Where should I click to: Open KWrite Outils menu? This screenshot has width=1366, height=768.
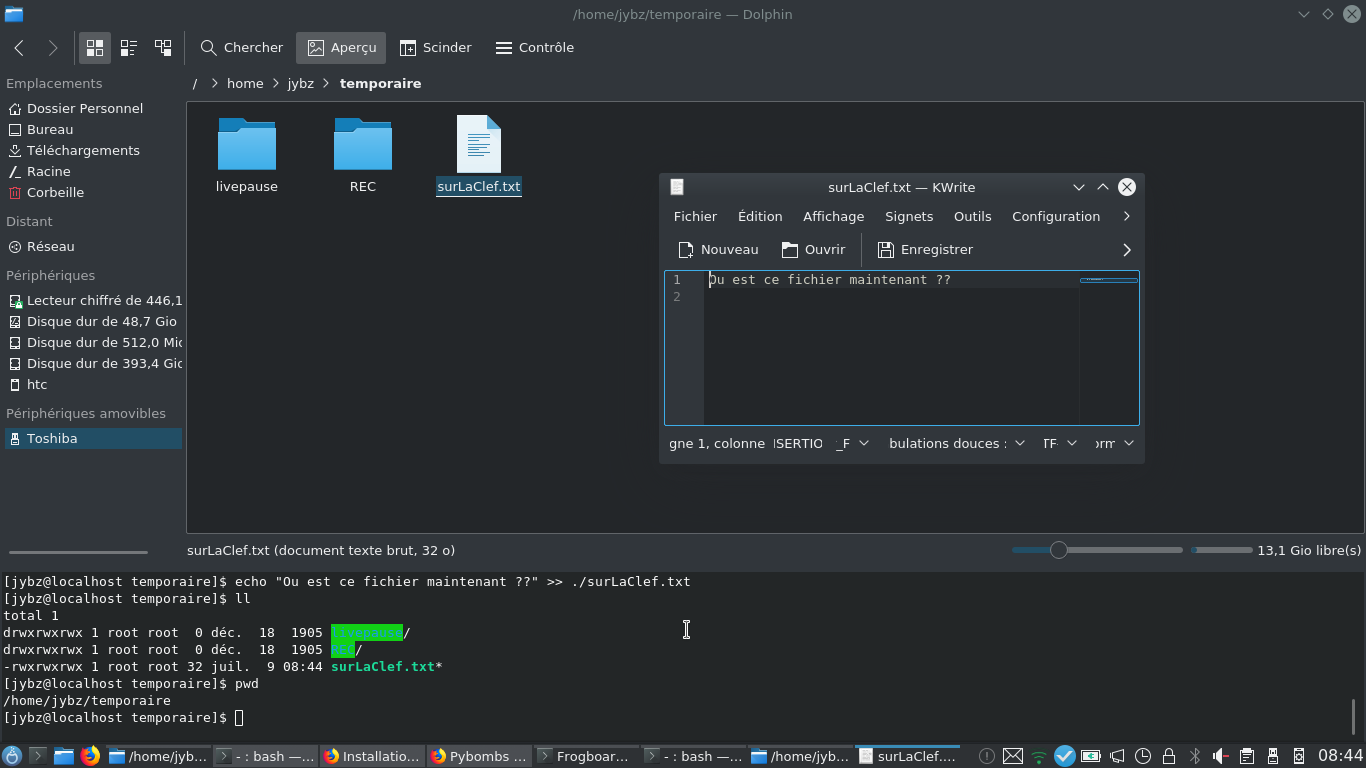click(x=972, y=216)
